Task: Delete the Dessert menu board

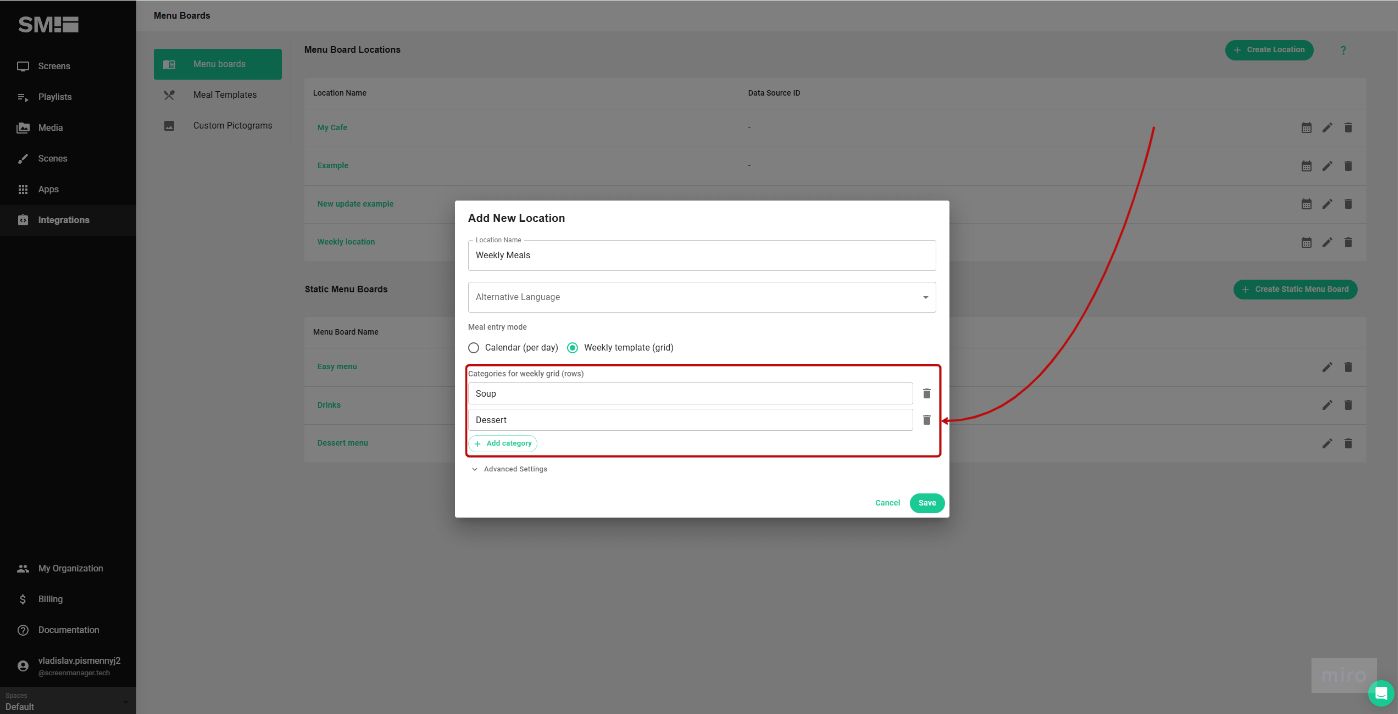Action: pyautogui.click(x=1348, y=443)
